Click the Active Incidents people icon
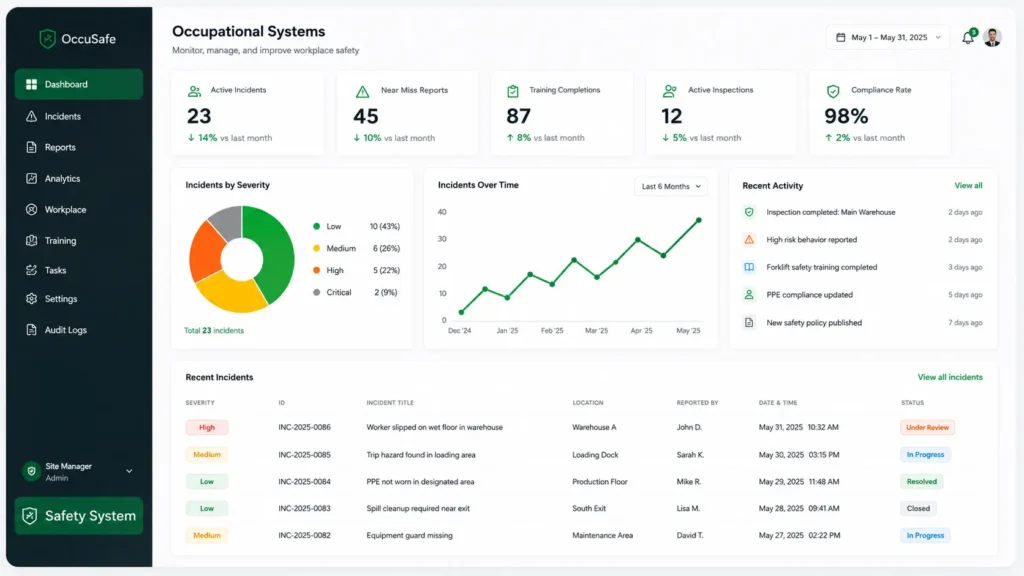This screenshot has height=576, width=1024. 194,91
